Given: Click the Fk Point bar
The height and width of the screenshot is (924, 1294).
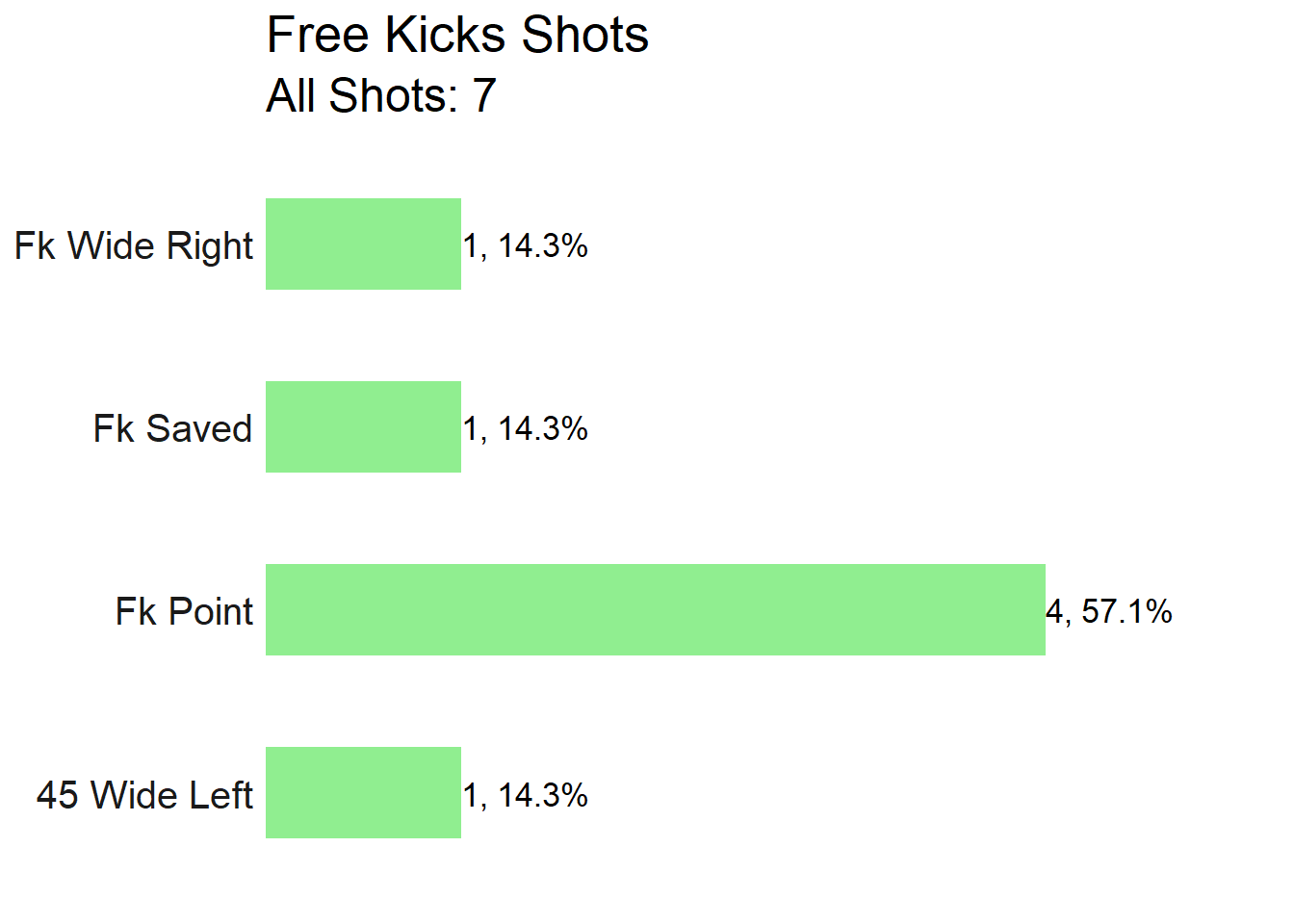Looking at the screenshot, I should click(656, 609).
